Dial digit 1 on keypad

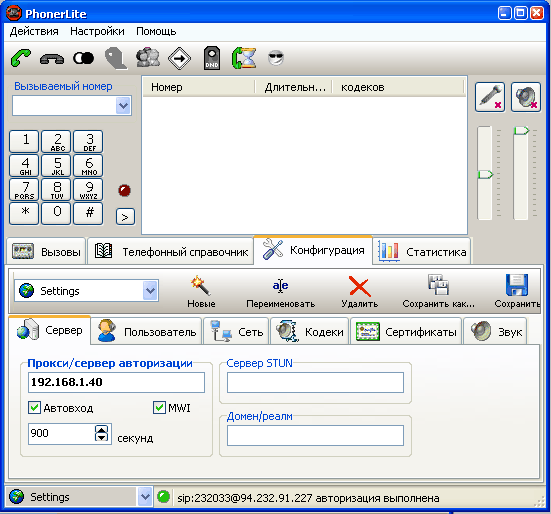[x=24, y=141]
